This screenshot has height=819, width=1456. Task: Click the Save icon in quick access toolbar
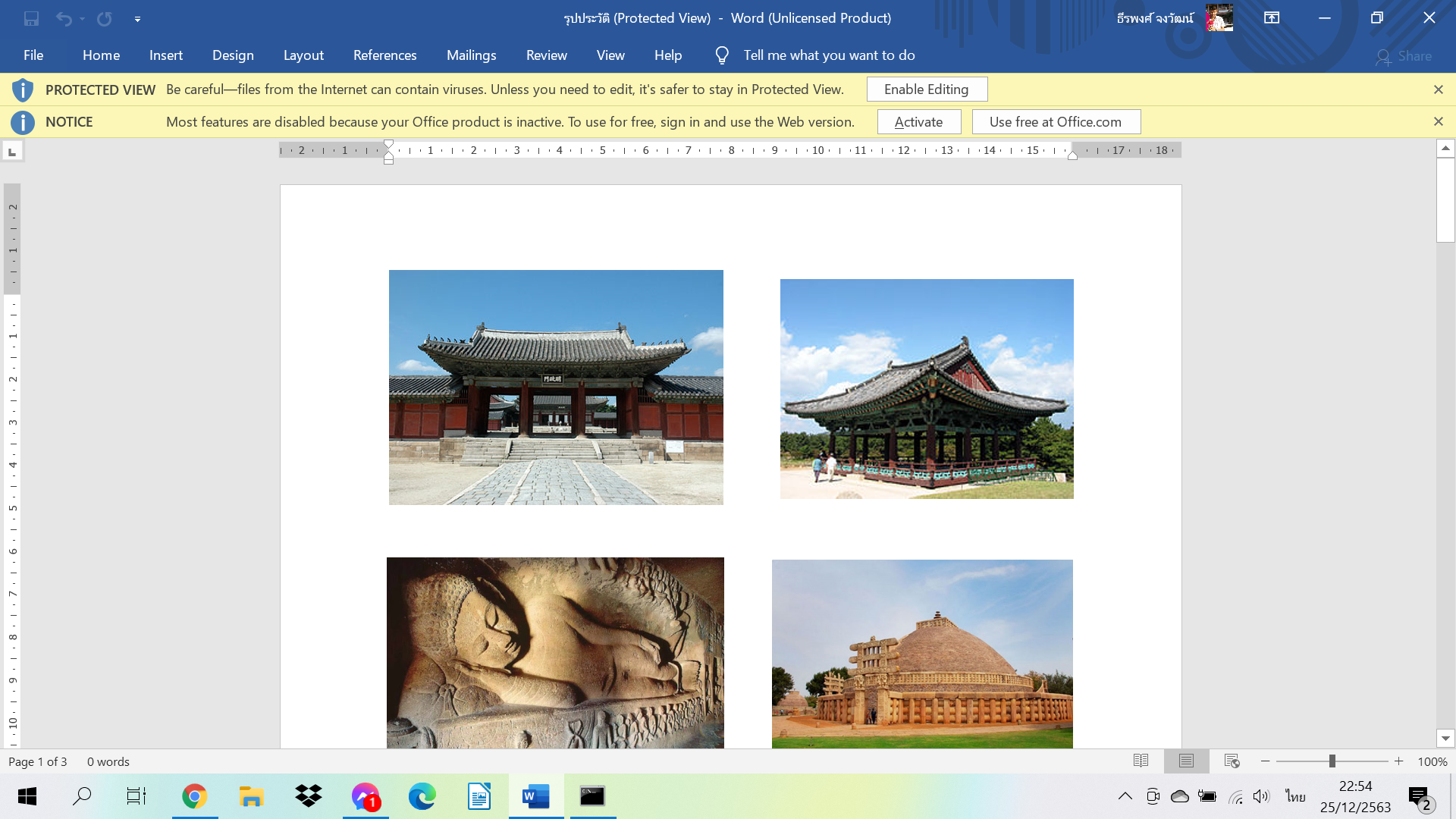pos(31,18)
